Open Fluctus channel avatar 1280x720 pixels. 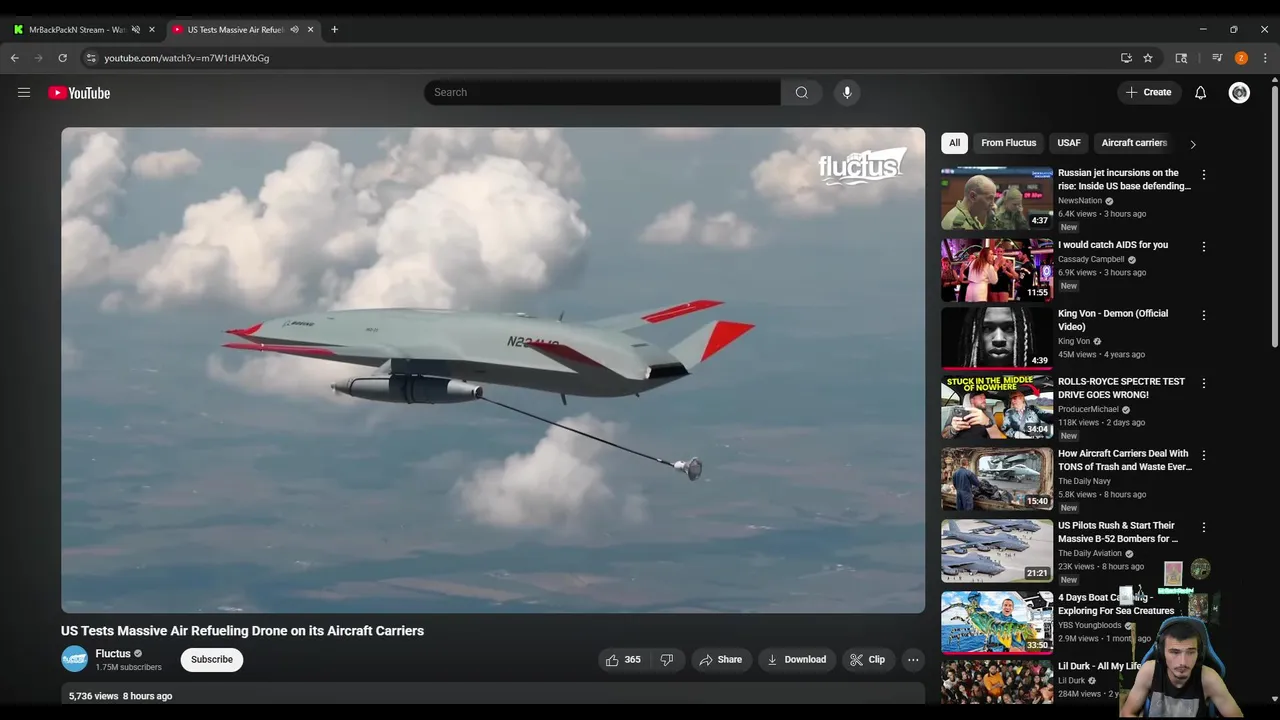[74, 659]
